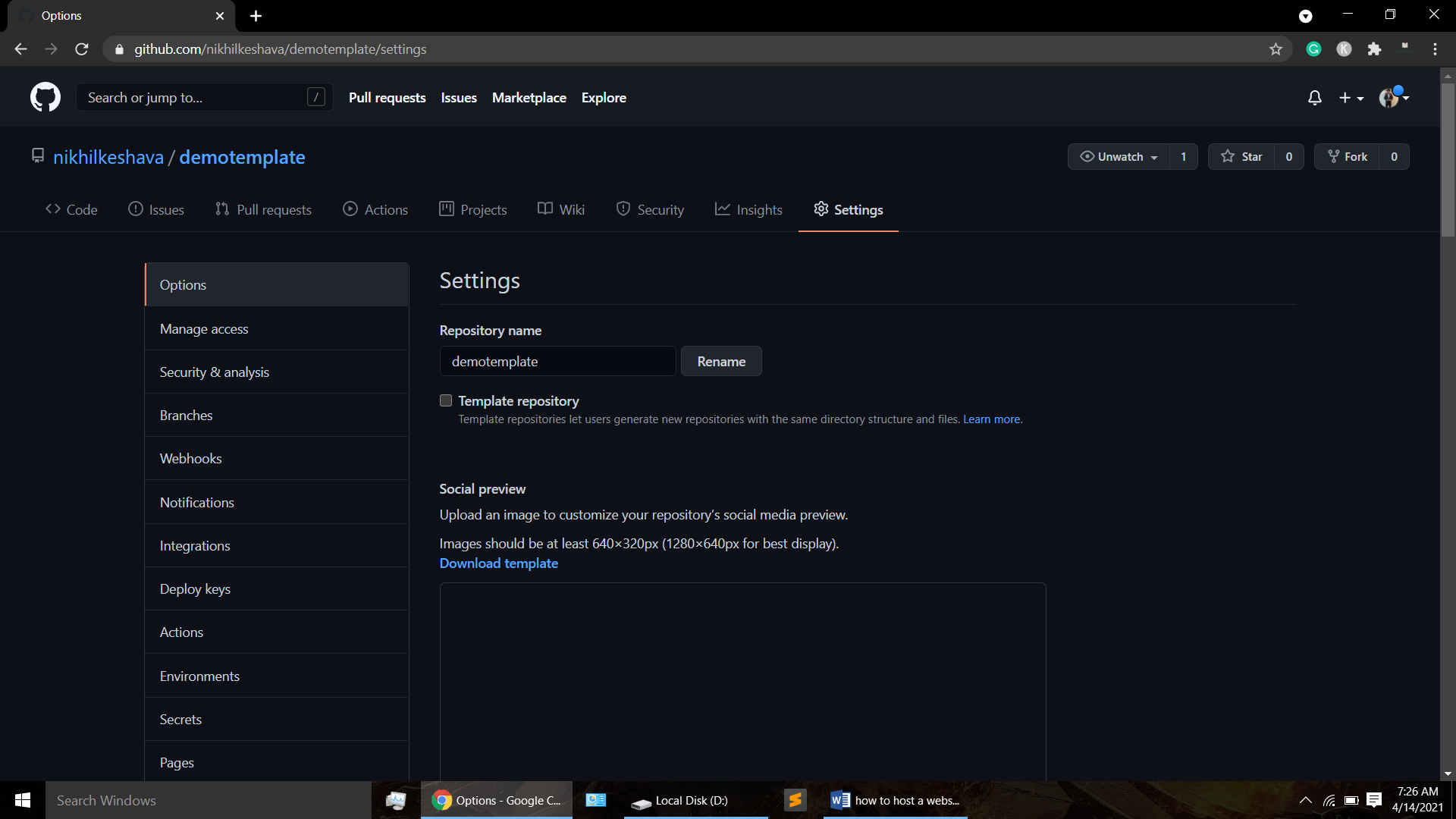Click Pull requests in the top header
1456x819 pixels.
pyautogui.click(x=387, y=98)
